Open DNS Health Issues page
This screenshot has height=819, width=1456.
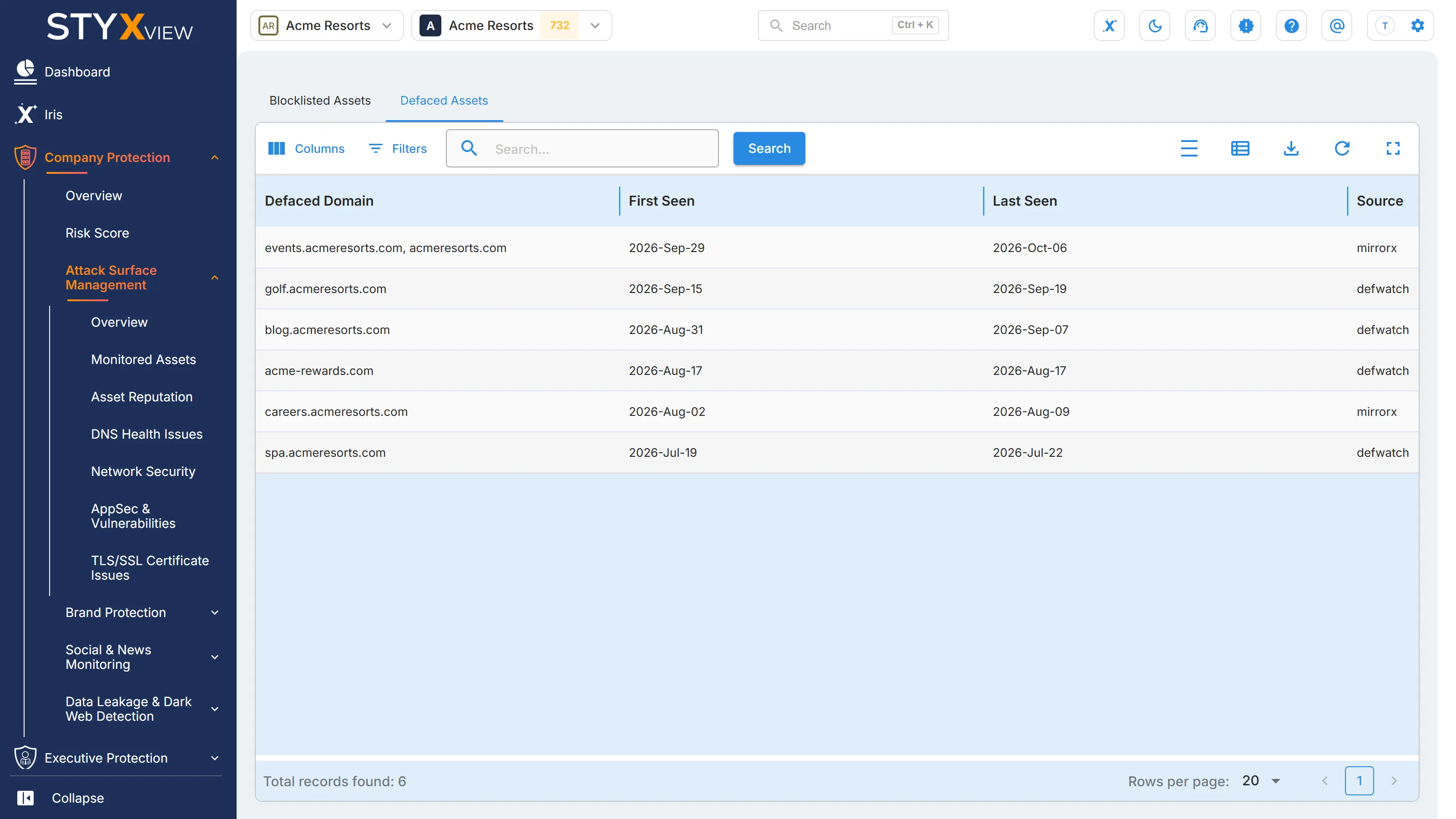[147, 434]
